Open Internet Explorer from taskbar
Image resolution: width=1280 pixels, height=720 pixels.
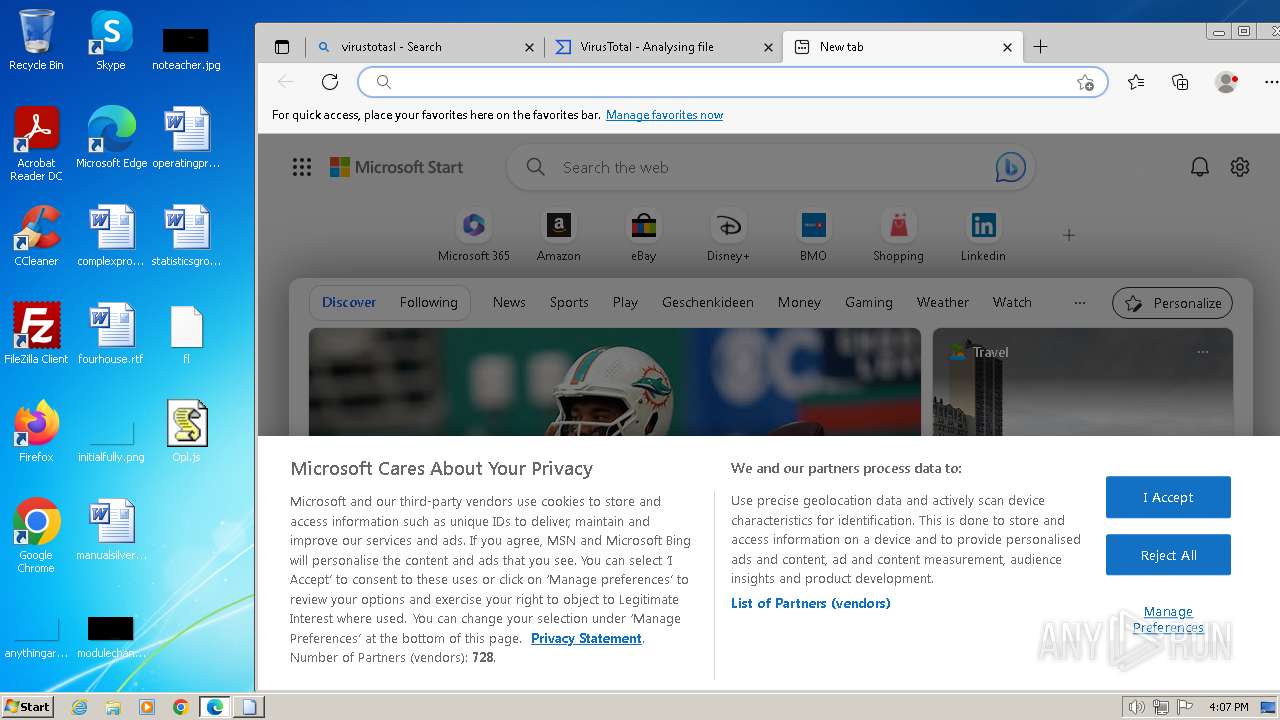(x=79, y=707)
